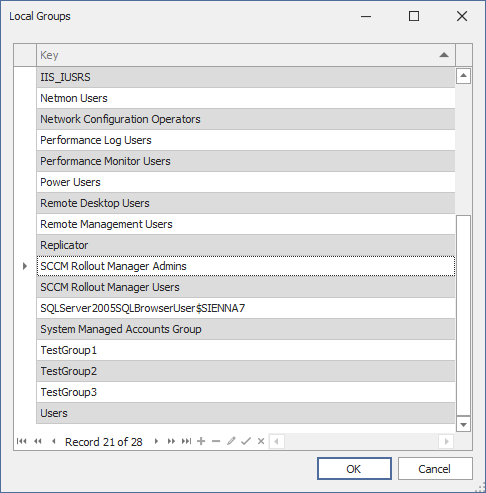Go to first record in navigator

21,441
